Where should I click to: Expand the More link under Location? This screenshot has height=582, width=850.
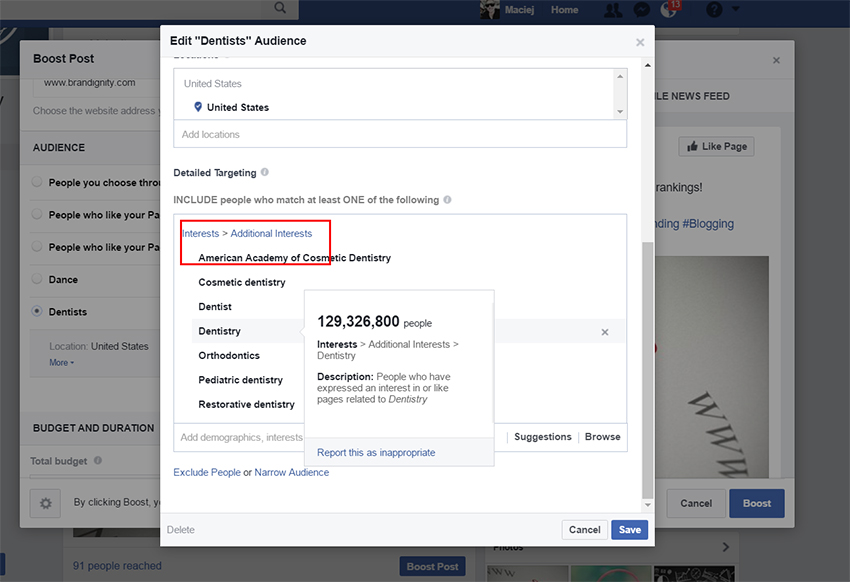61,363
